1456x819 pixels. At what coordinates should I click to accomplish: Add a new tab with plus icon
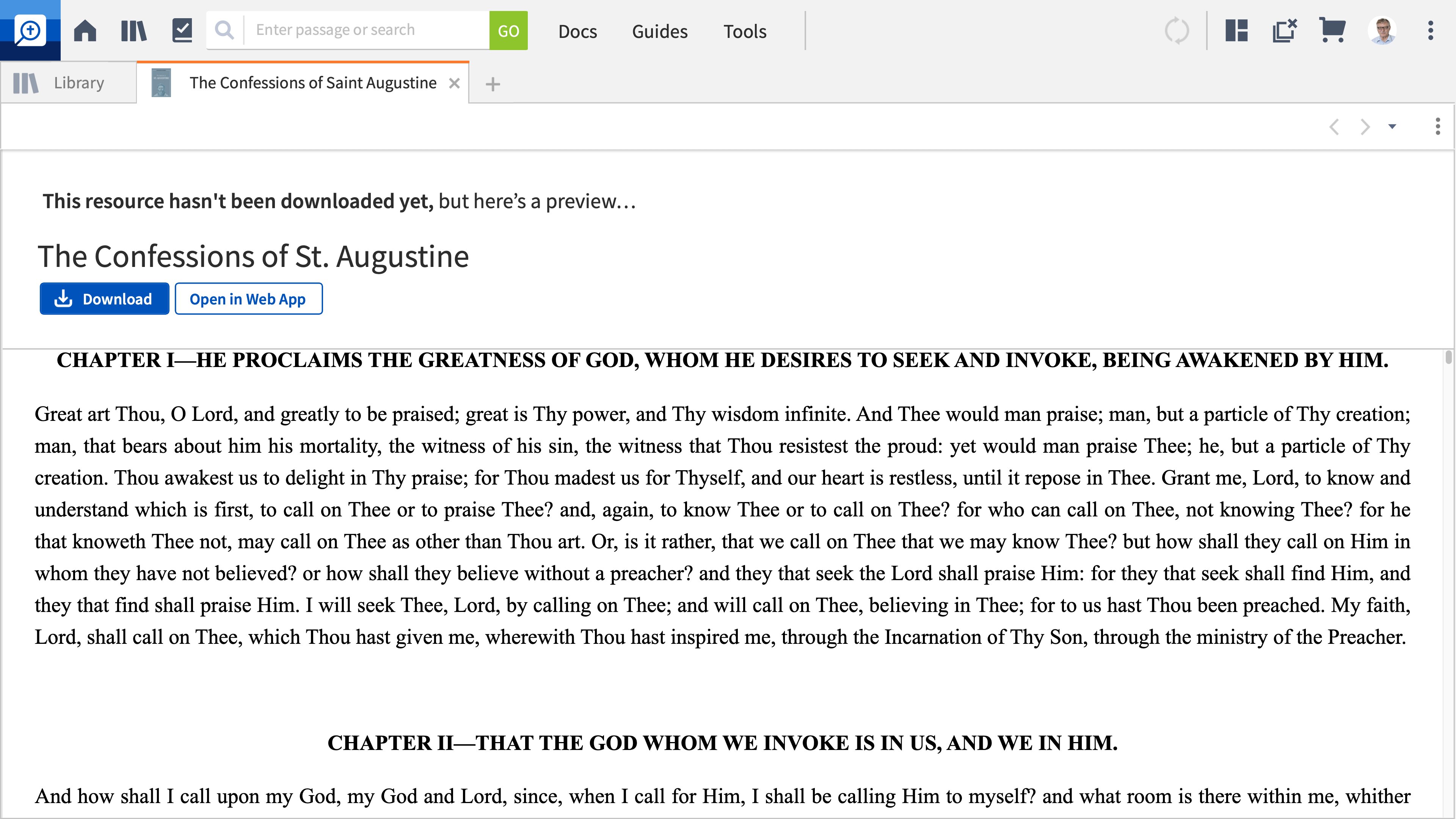click(x=493, y=84)
